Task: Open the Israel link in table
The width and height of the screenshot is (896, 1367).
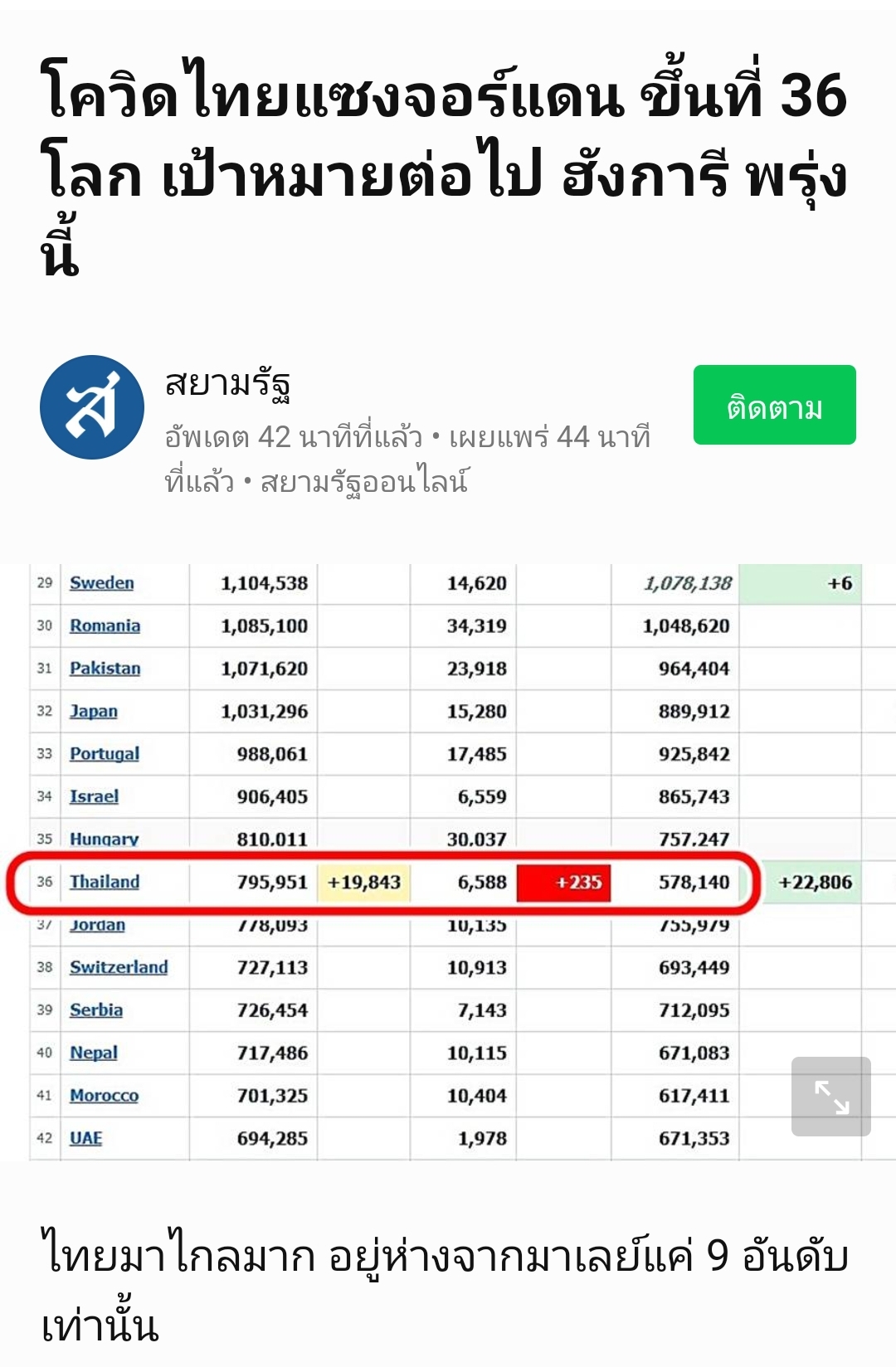Action: click(x=94, y=796)
